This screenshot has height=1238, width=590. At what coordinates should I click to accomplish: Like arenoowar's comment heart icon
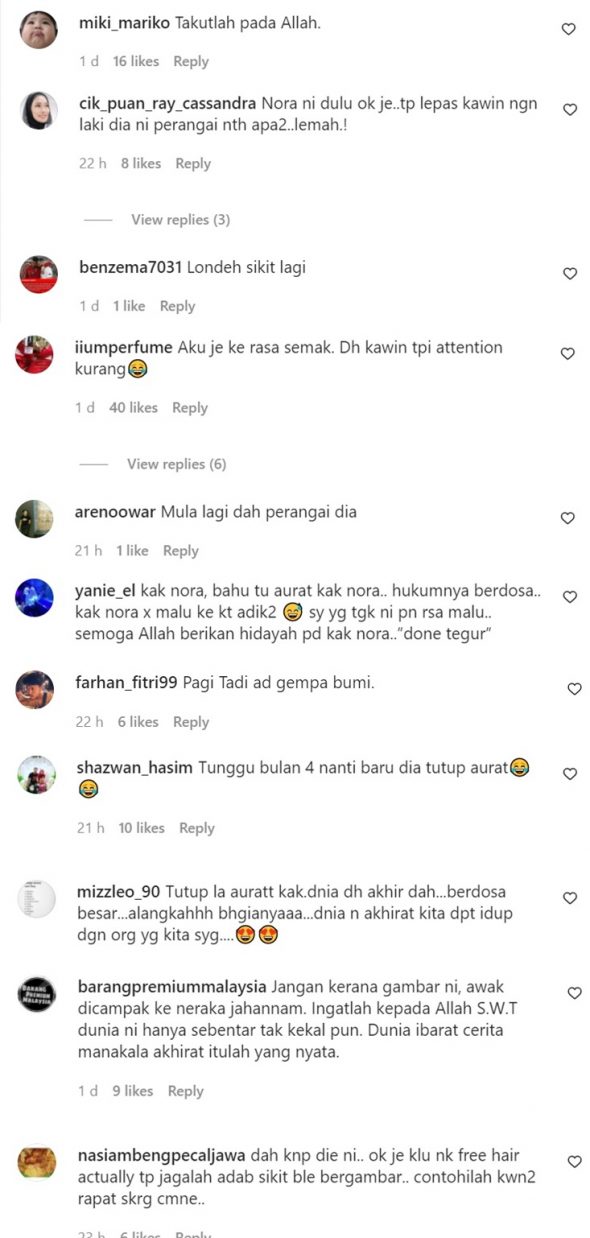[567, 519]
